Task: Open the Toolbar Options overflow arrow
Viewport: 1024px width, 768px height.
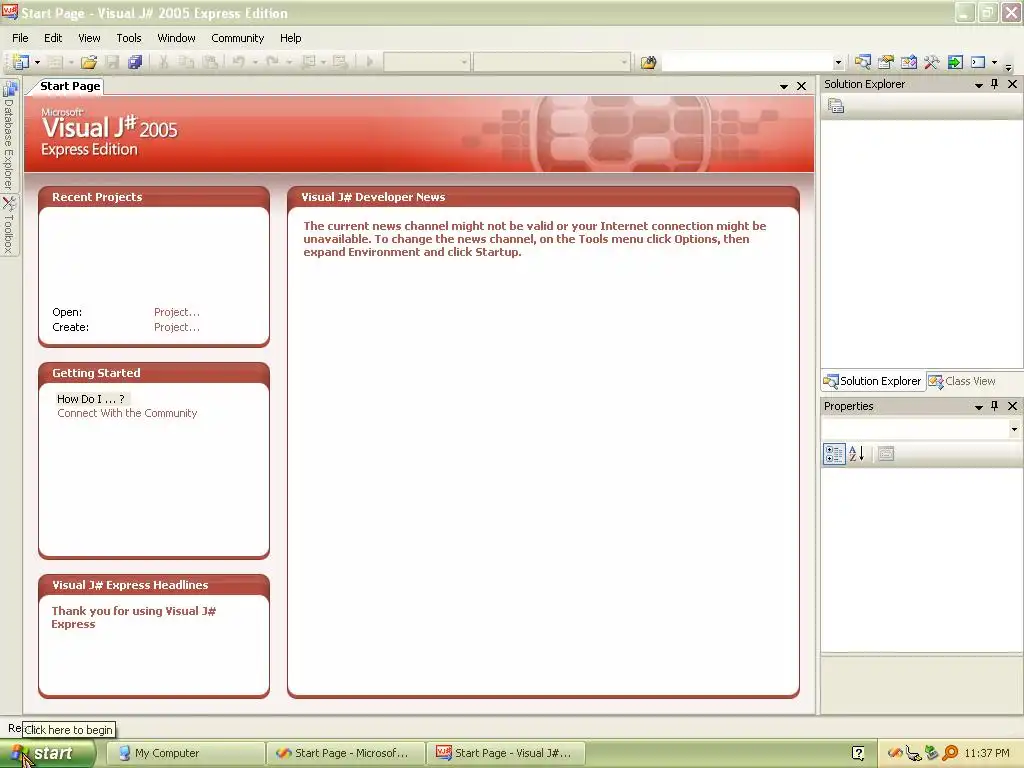Action: (1008, 65)
